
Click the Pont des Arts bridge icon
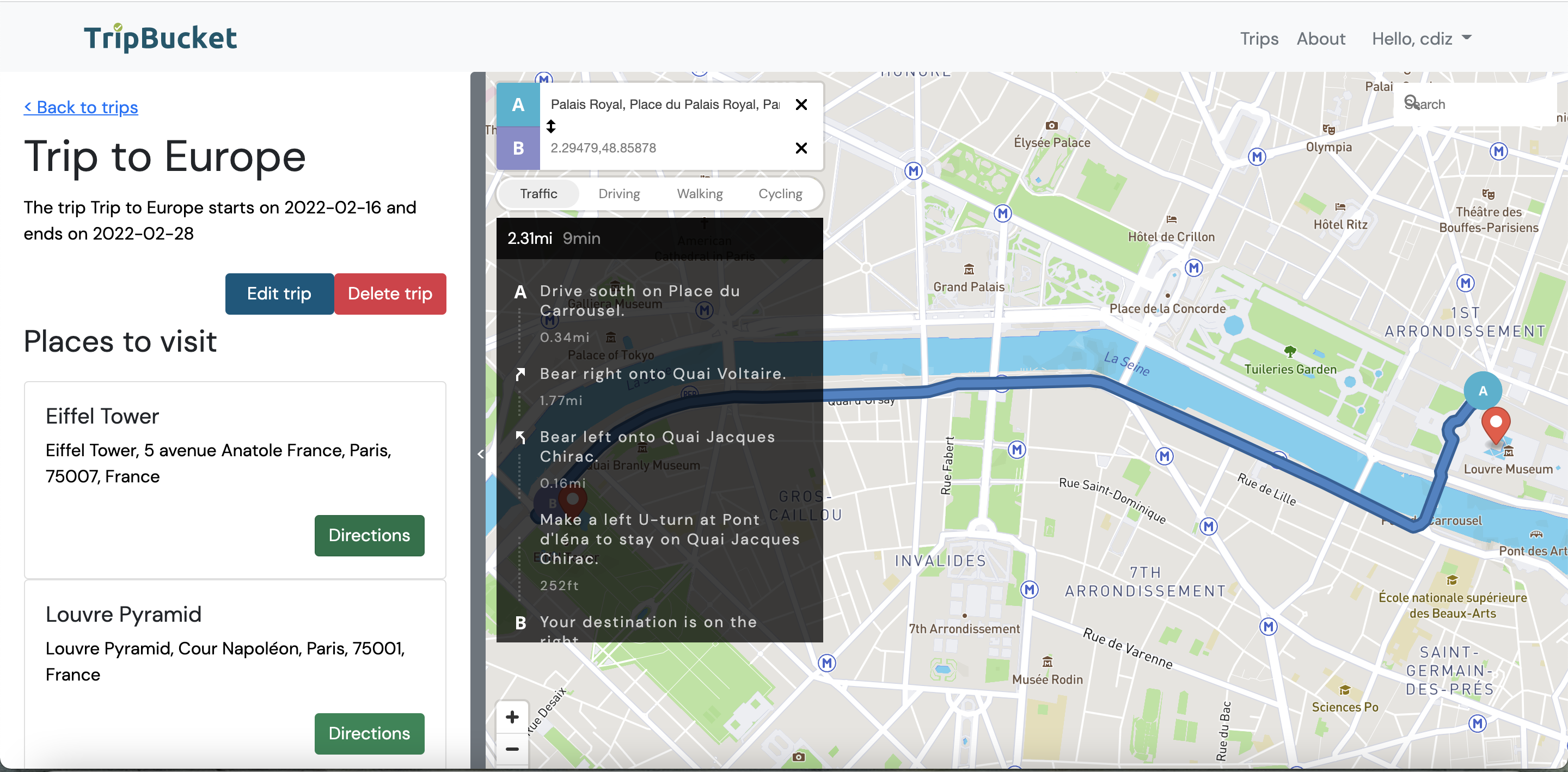coord(1536,534)
